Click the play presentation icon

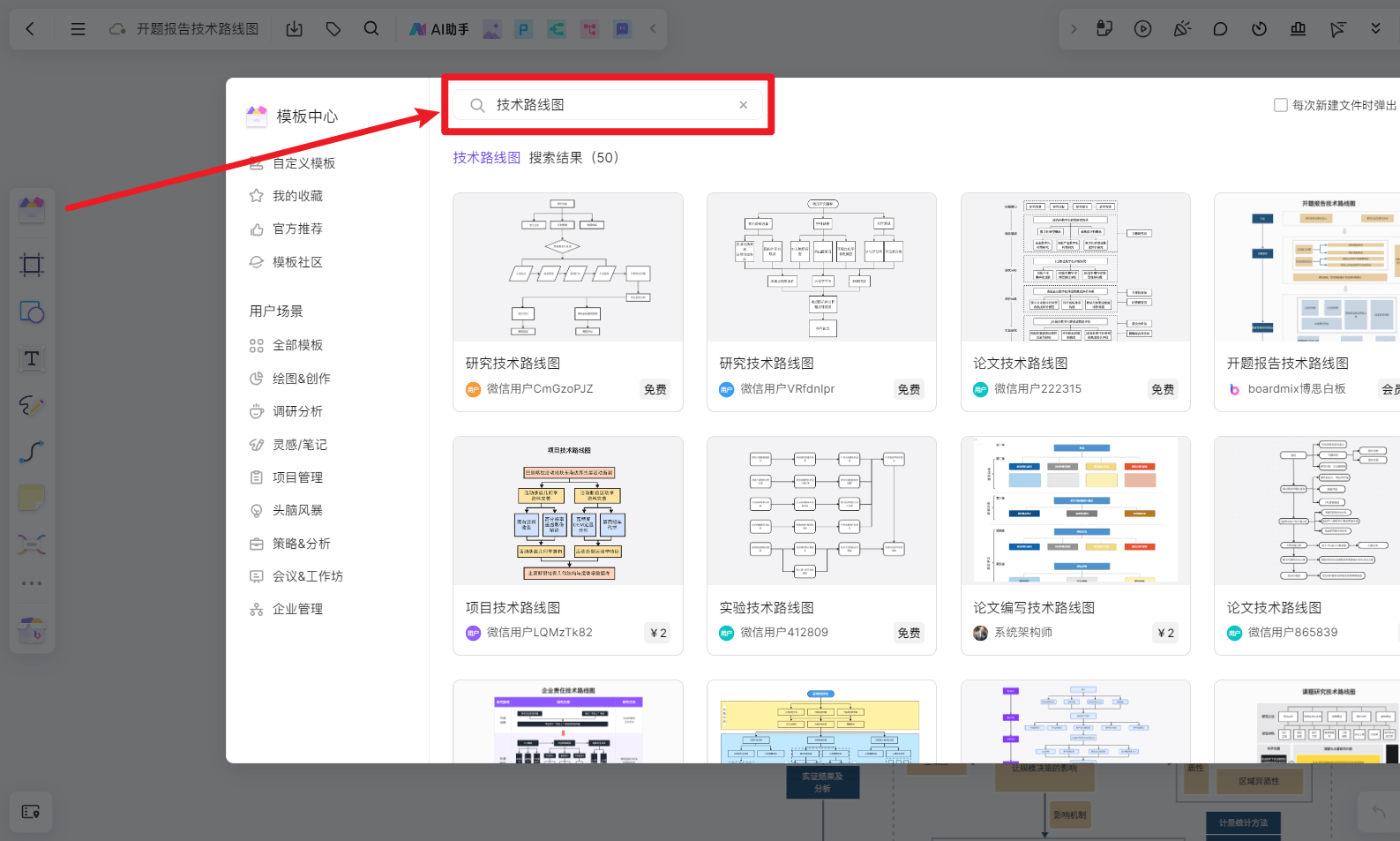pyautogui.click(x=1143, y=29)
